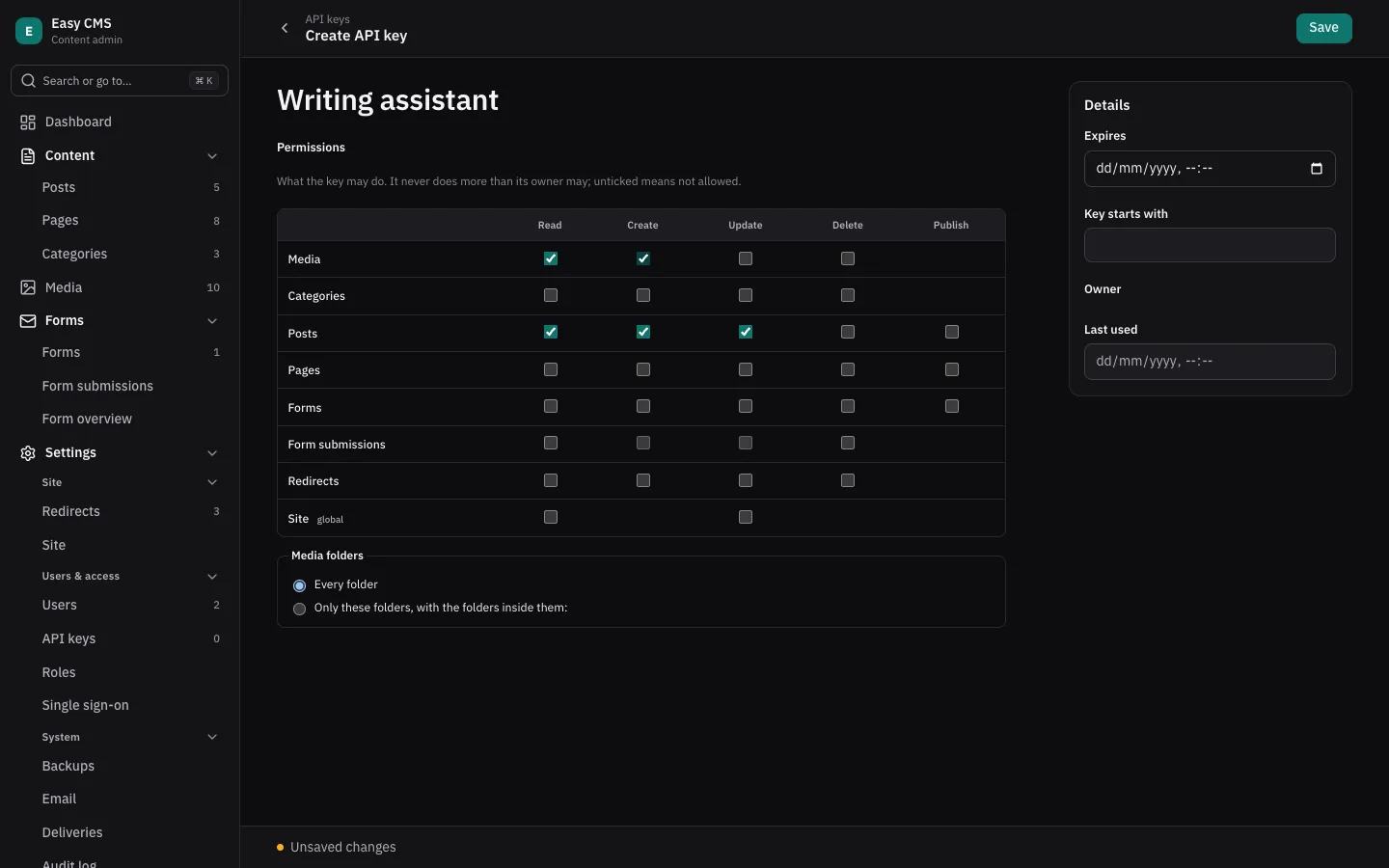Click the API keys breadcrumb link

[x=327, y=19]
